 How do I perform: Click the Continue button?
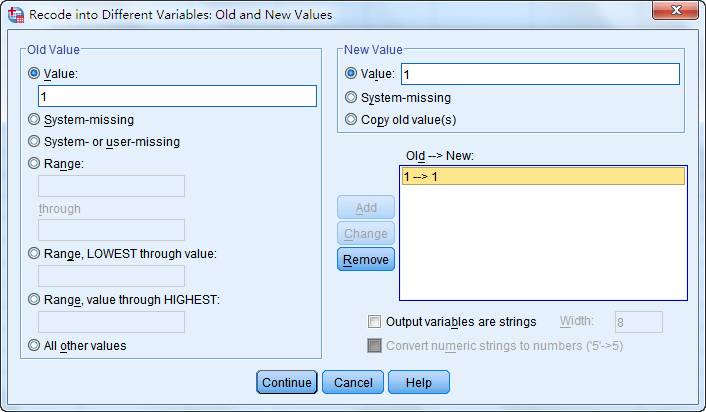click(287, 382)
